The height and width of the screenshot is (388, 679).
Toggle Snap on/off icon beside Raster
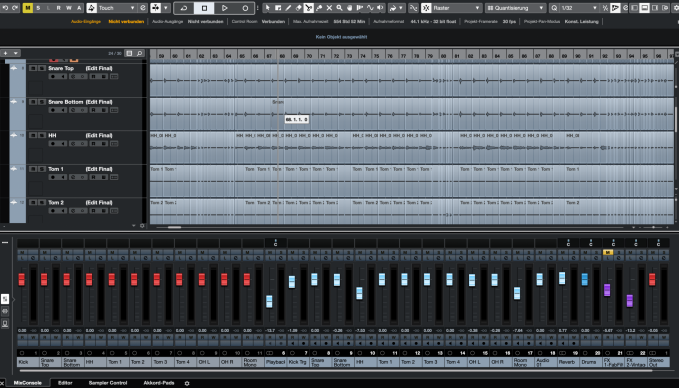[x=426, y=8]
